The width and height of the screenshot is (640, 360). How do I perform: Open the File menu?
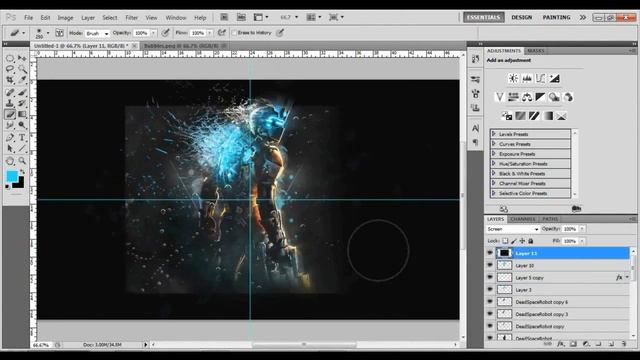click(x=29, y=18)
